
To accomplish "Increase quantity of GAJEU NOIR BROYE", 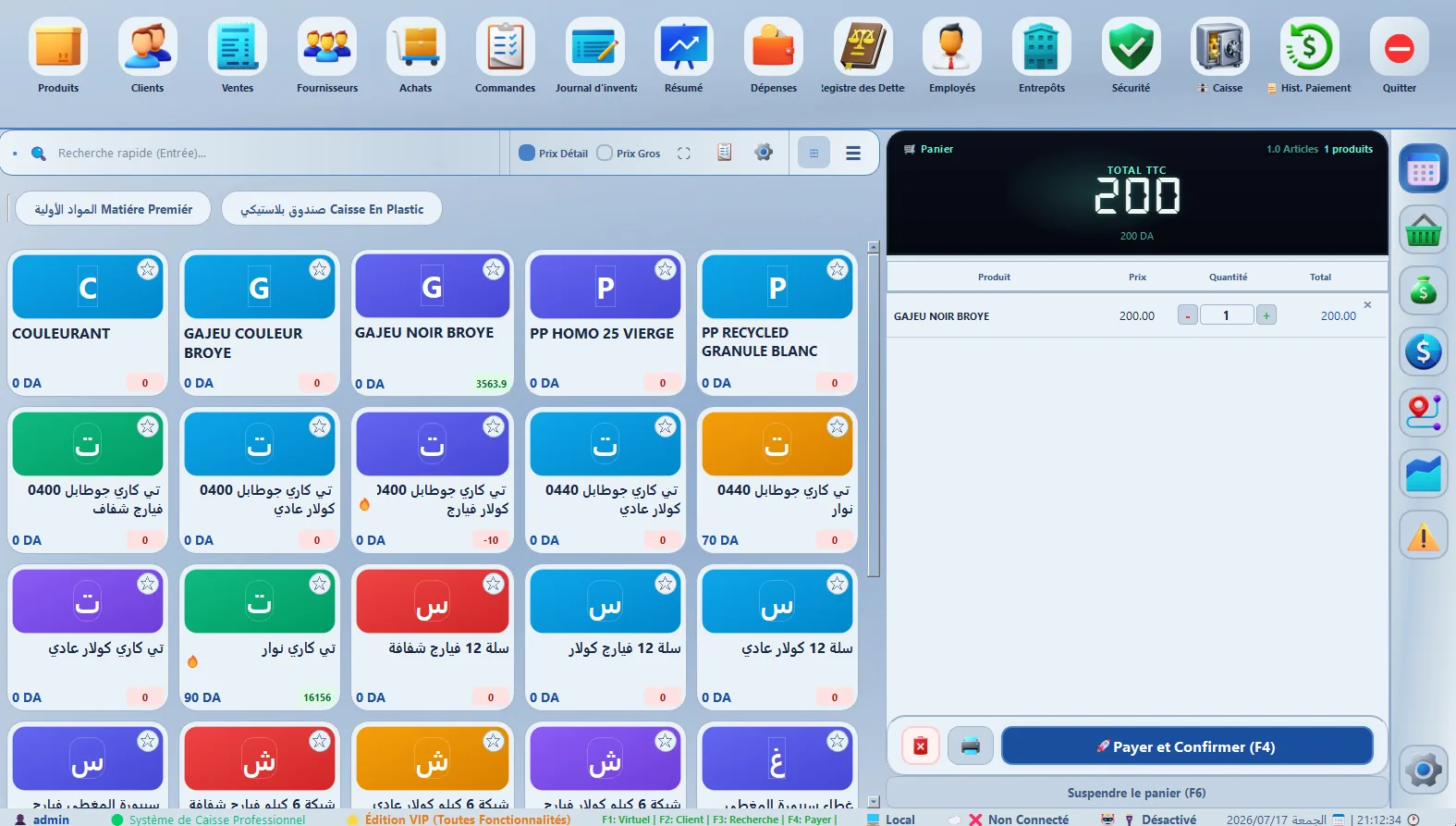I will tap(1266, 315).
